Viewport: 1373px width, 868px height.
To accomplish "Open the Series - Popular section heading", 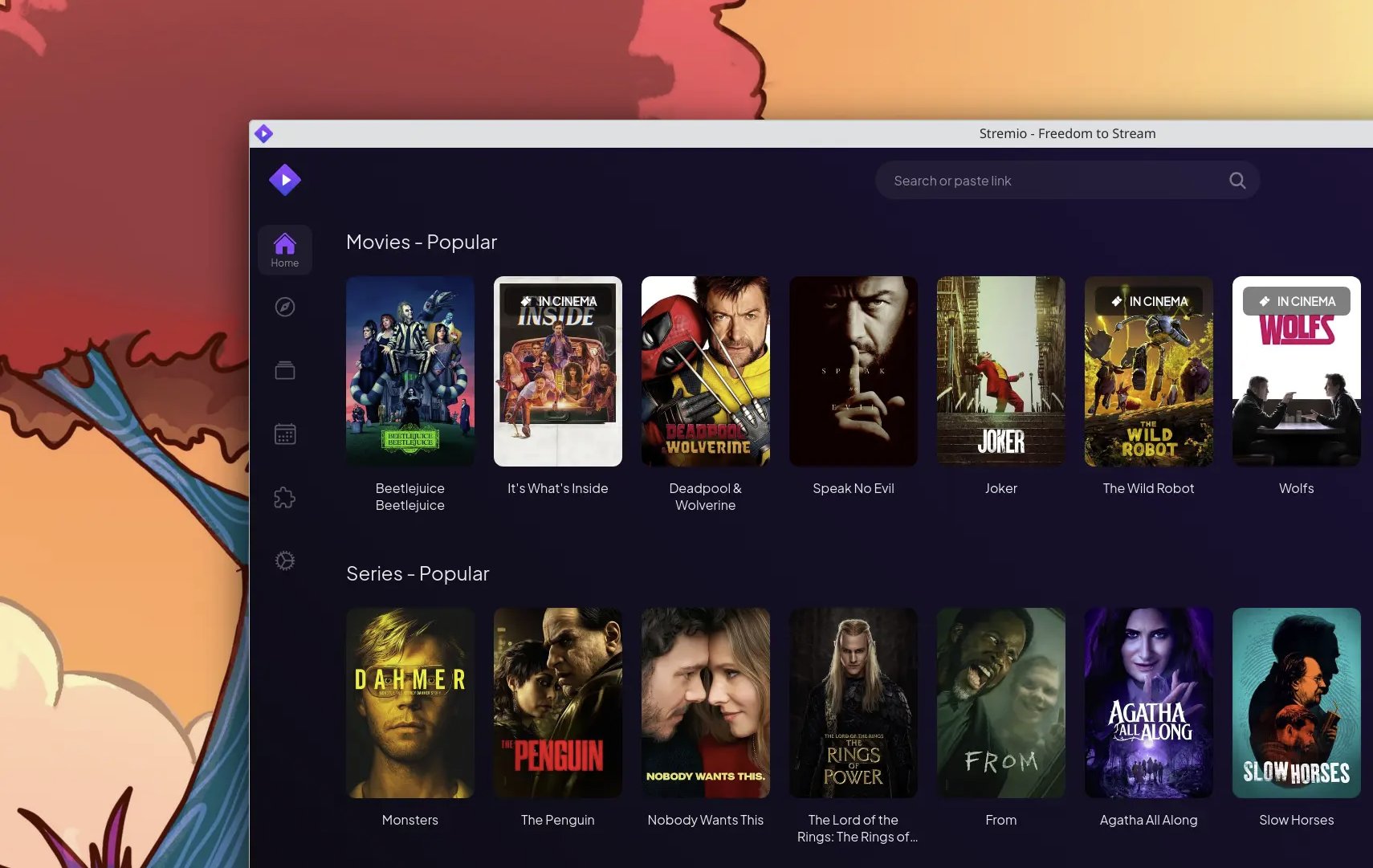I will tap(418, 573).
